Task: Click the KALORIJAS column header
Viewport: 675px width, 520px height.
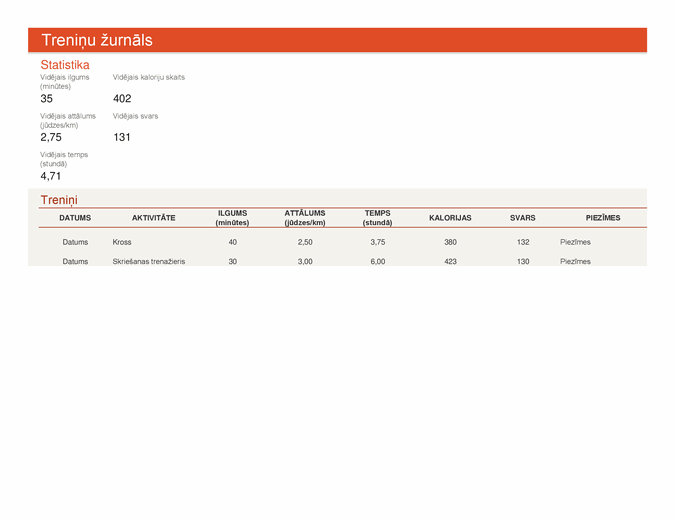Action: tap(450, 218)
